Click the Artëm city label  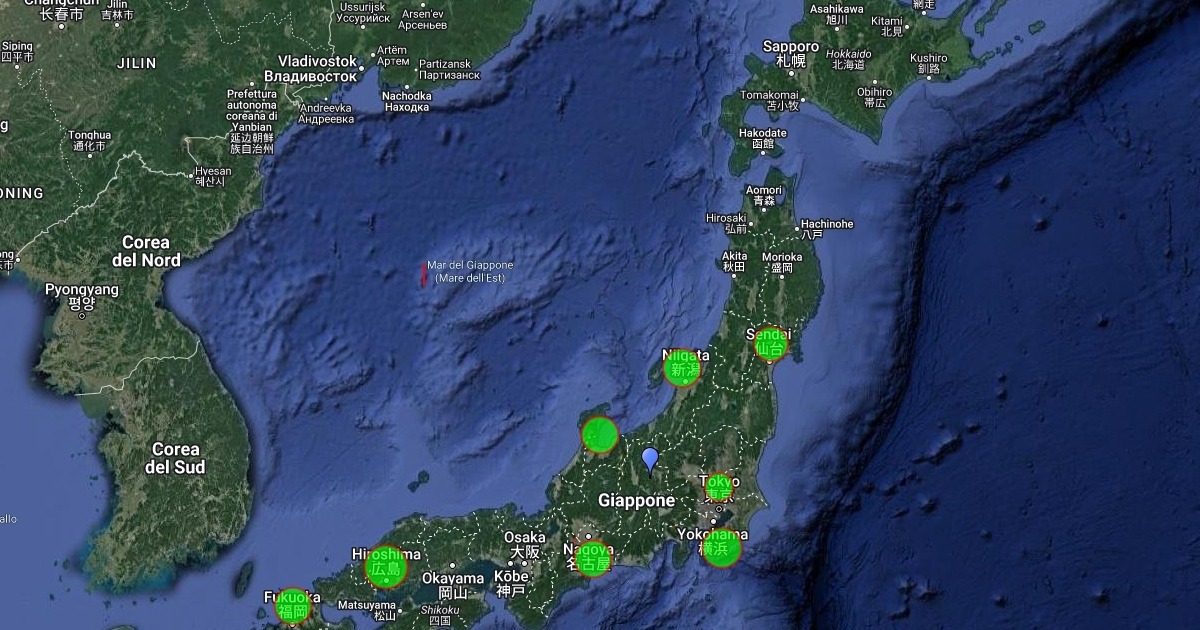393,56
